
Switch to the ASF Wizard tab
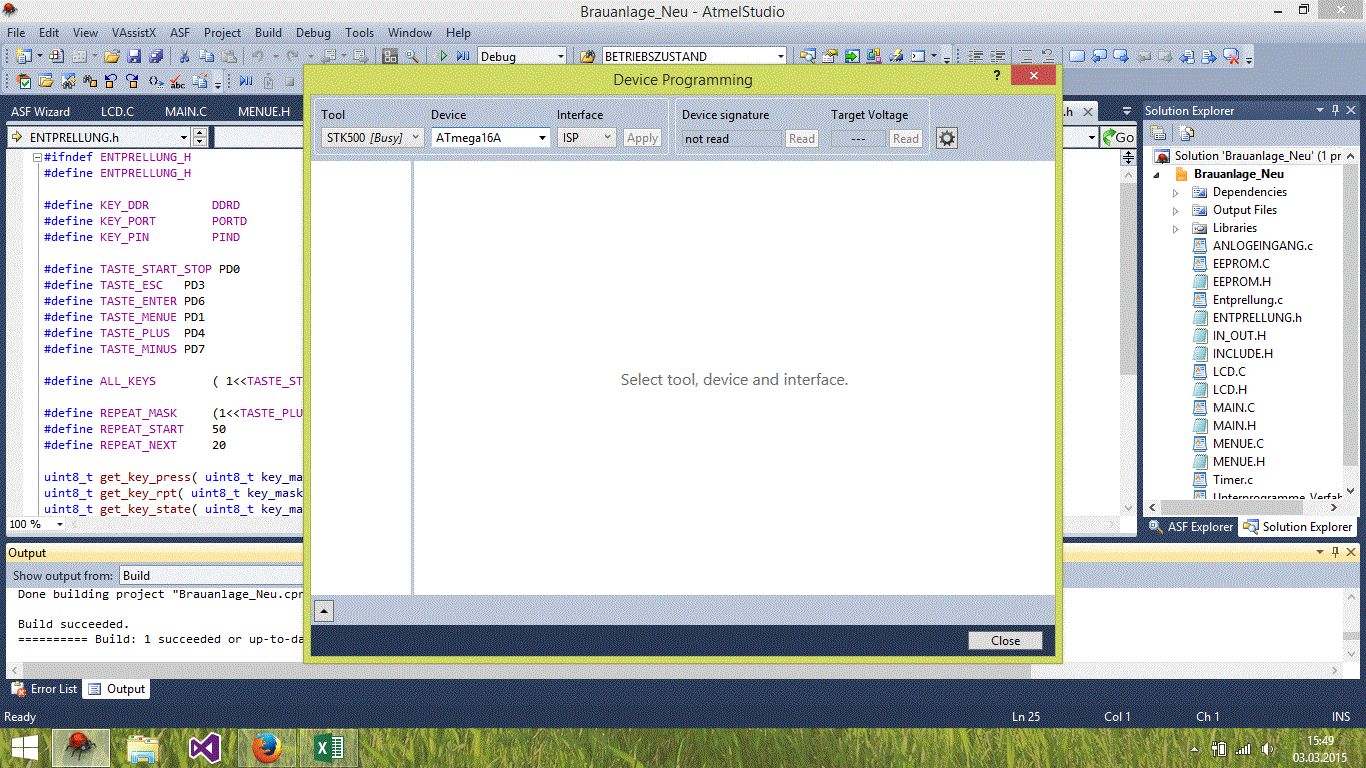click(41, 111)
